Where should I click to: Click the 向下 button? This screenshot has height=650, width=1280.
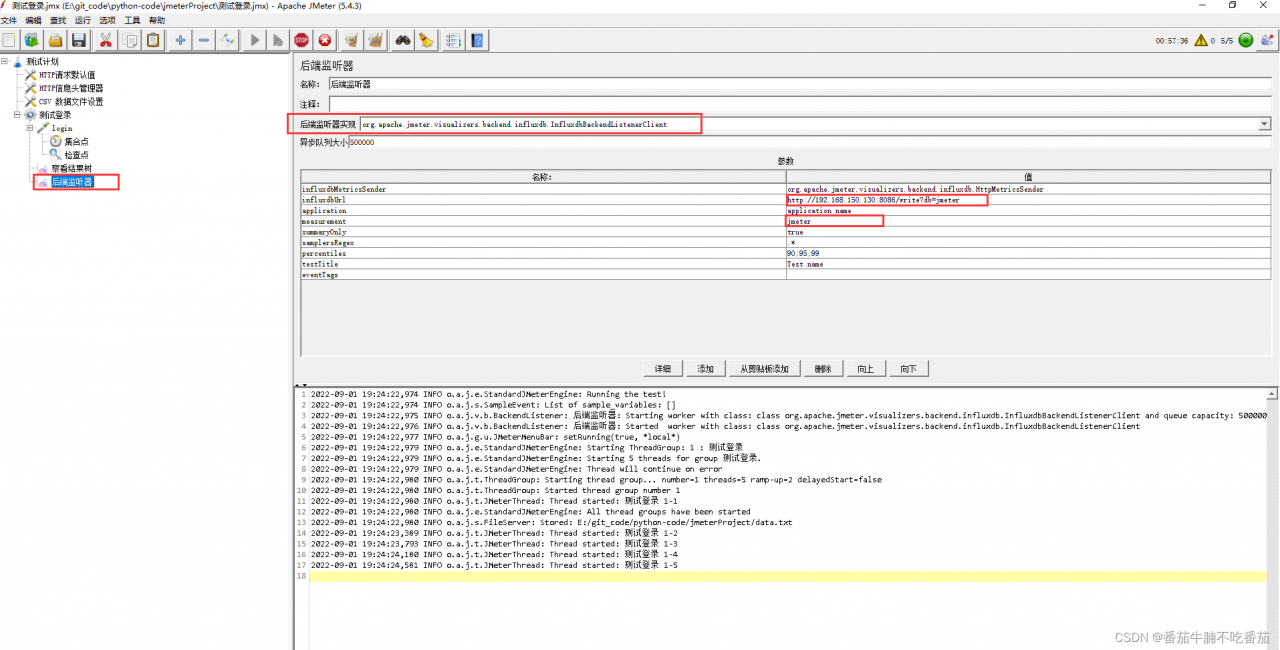[x=908, y=369]
